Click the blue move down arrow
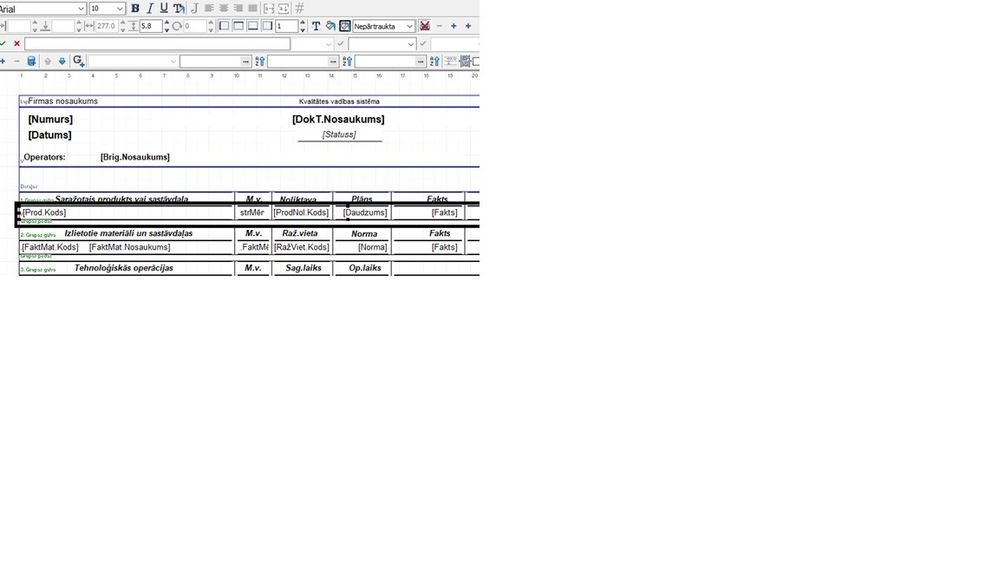Image resolution: width=999 pixels, height=562 pixels. coord(62,61)
